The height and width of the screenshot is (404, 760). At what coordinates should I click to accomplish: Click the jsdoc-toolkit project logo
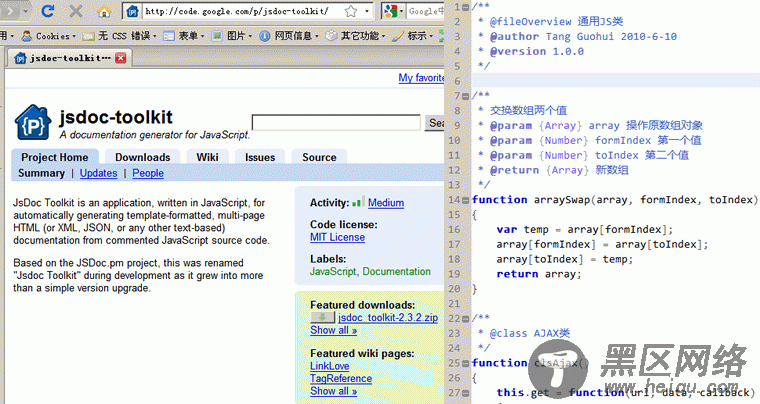[x=32, y=122]
